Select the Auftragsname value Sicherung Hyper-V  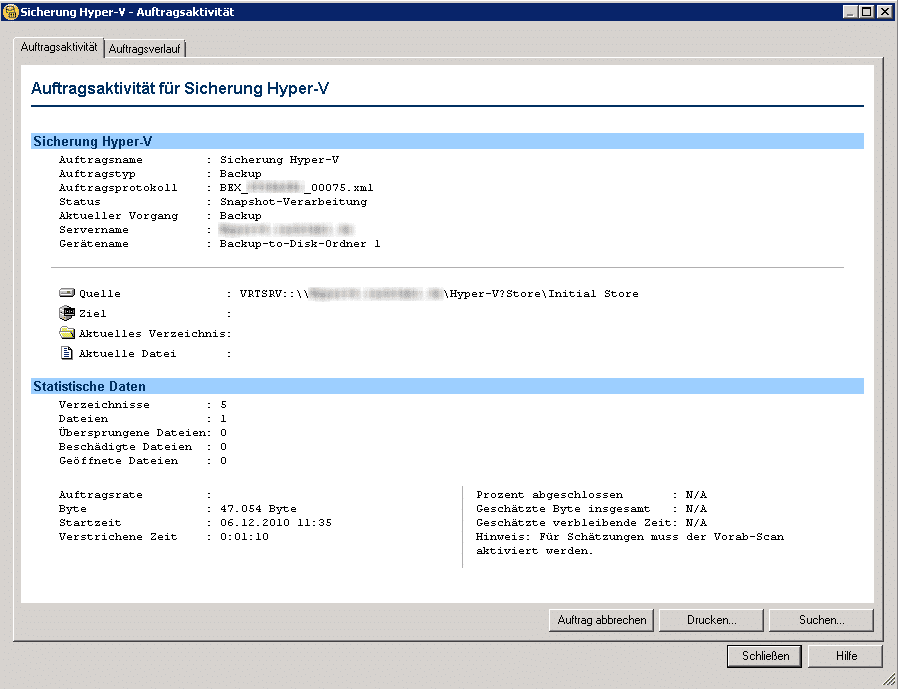pyautogui.click(x=279, y=160)
